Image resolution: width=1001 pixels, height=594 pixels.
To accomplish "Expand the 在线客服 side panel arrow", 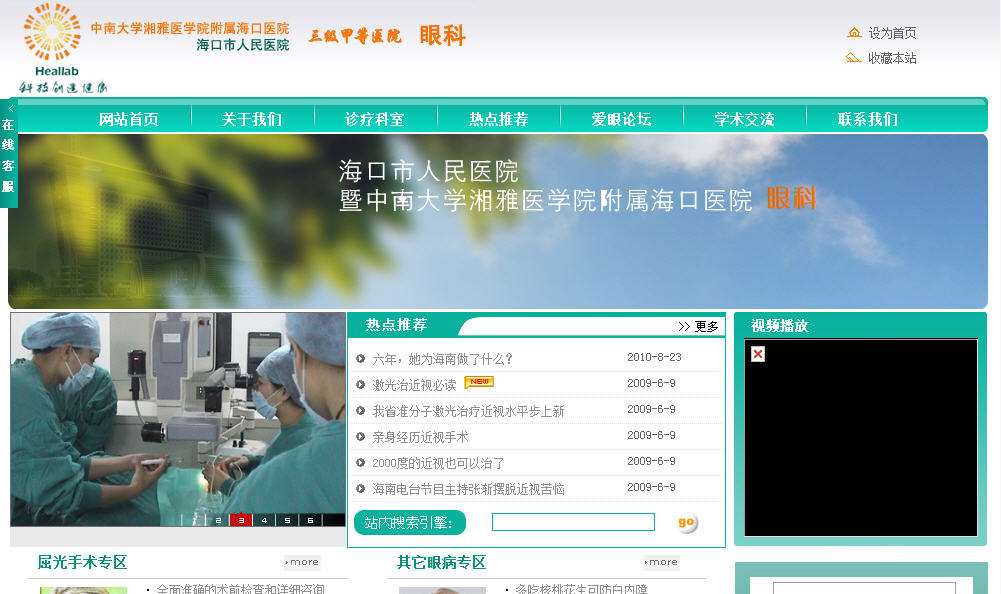I will pyautogui.click(x=11, y=108).
